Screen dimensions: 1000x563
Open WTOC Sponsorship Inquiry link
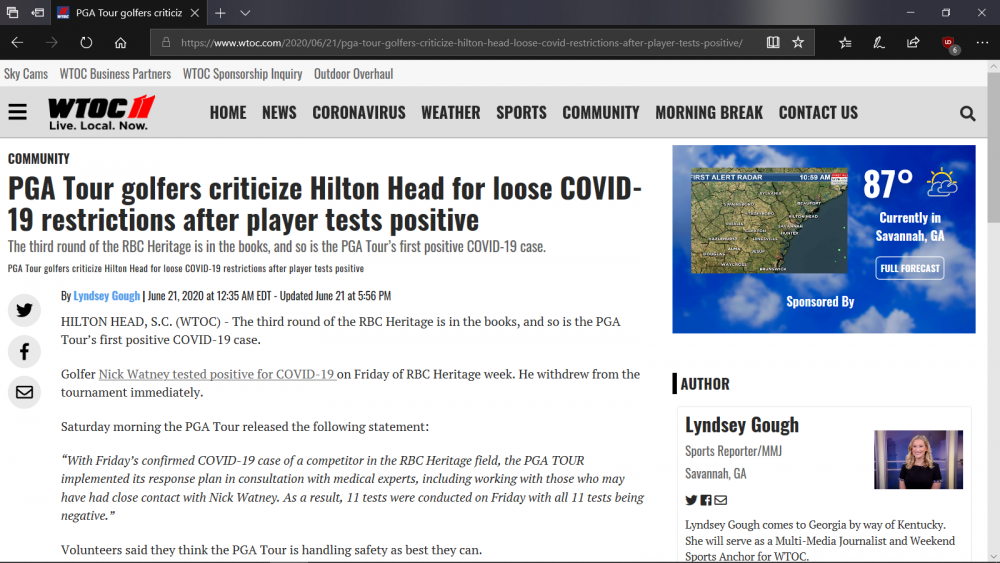(x=242, y=74)
